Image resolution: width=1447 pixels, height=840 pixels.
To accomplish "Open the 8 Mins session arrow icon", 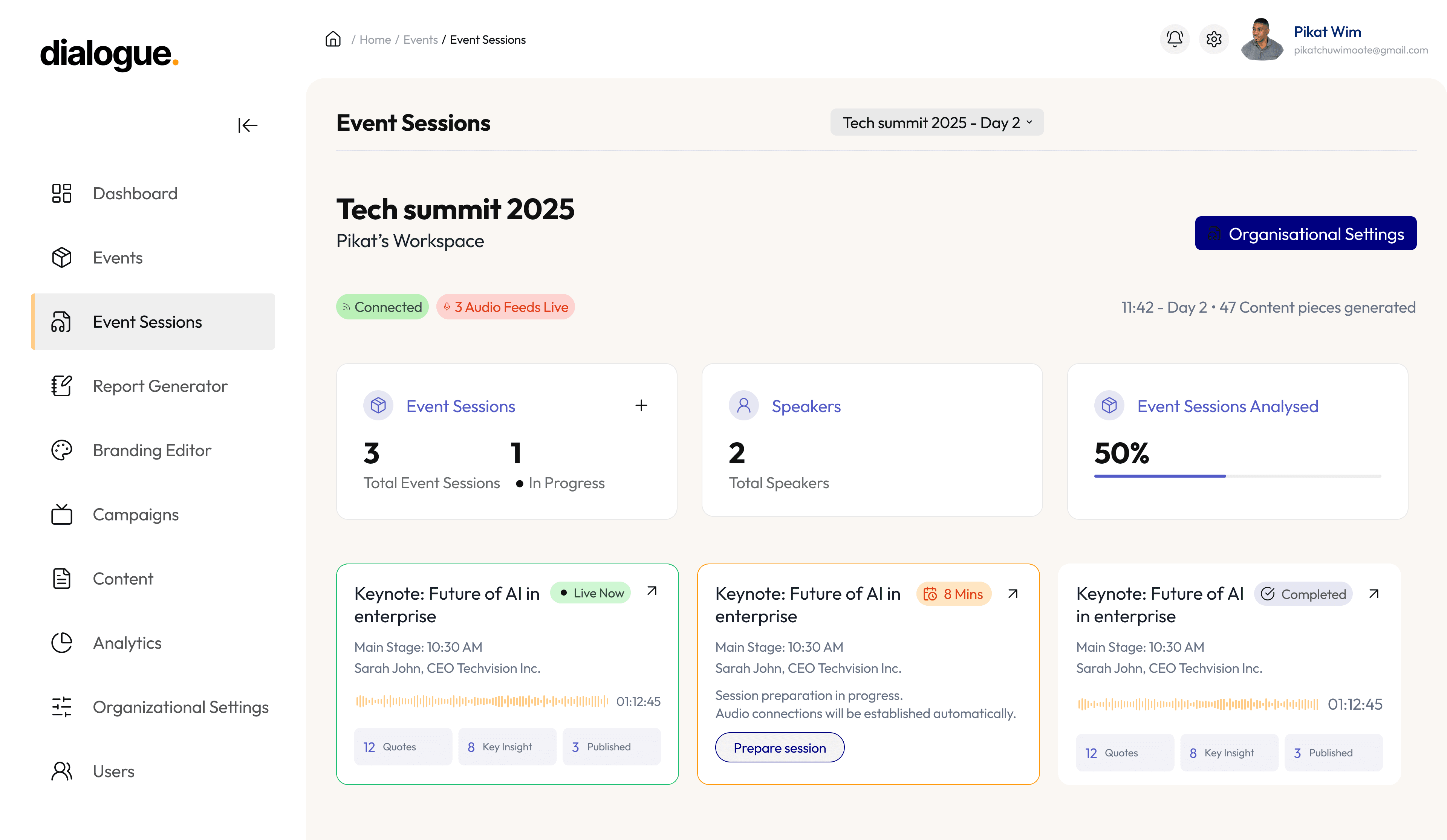I will point(1013,594).
